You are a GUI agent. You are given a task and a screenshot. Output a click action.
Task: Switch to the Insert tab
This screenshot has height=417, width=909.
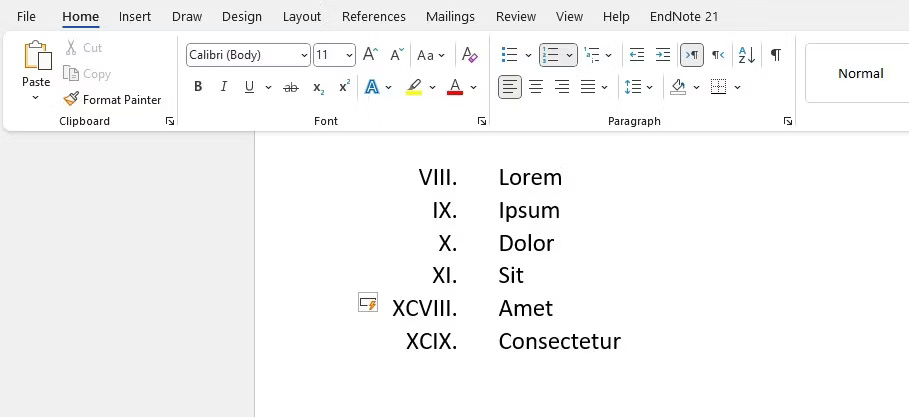point(134,16)
